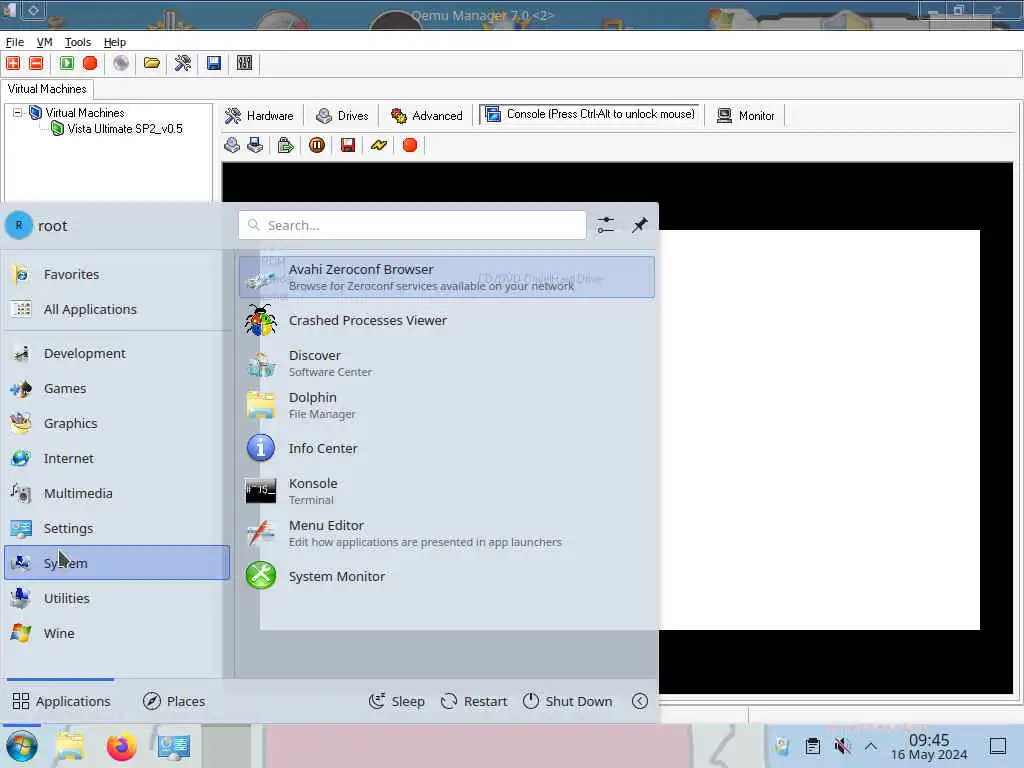Click the yellow lightning console icon
This screenshot has height=768, width=1024.
click(x=379, y=145)
